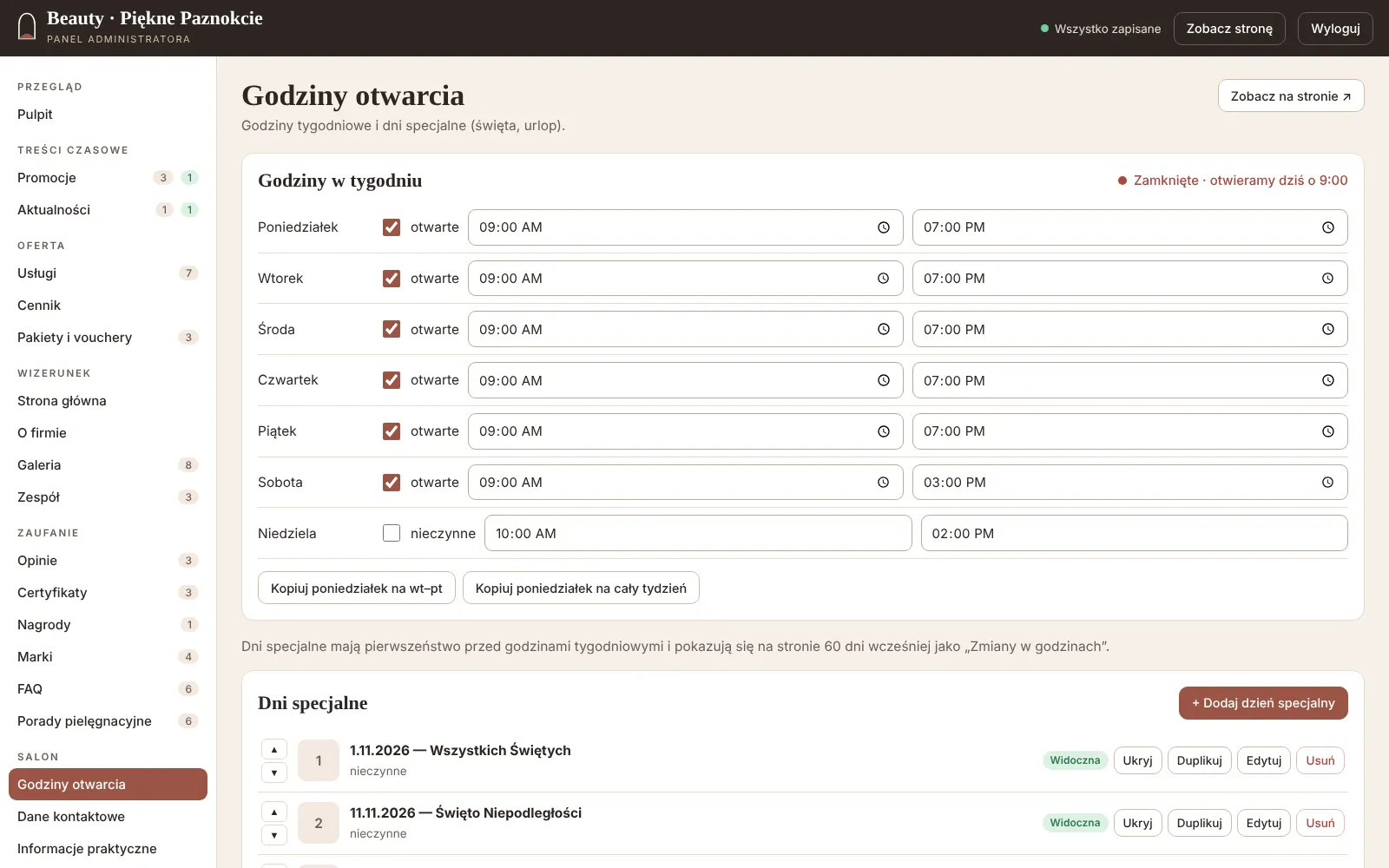This screenshot has height=868, width=1389.
Task: Click the Sobota 03:00 PM closing field
Action: tap(1129, 483)
